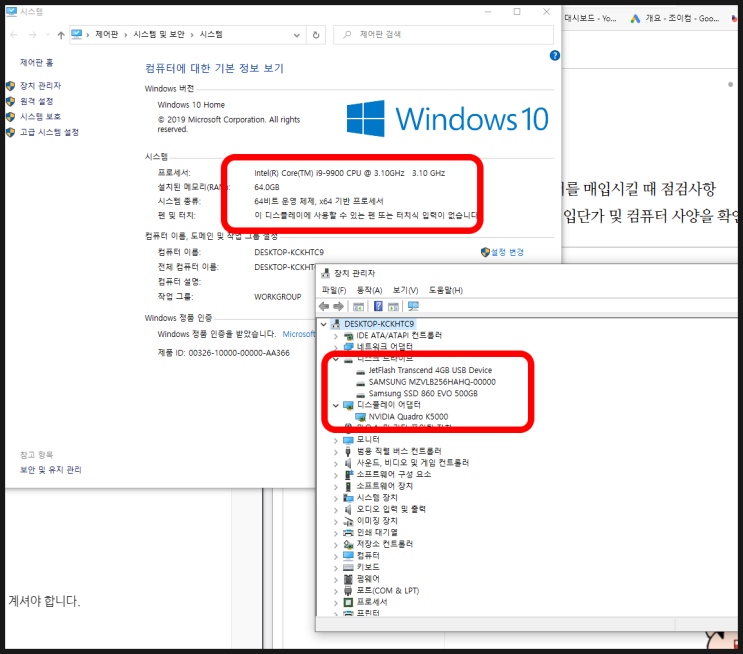The image size is (743, 654).
Task: Click the blue question mark help icon in Device Manager toolbar
Action: pyautogui.click(x=378, y=306)
